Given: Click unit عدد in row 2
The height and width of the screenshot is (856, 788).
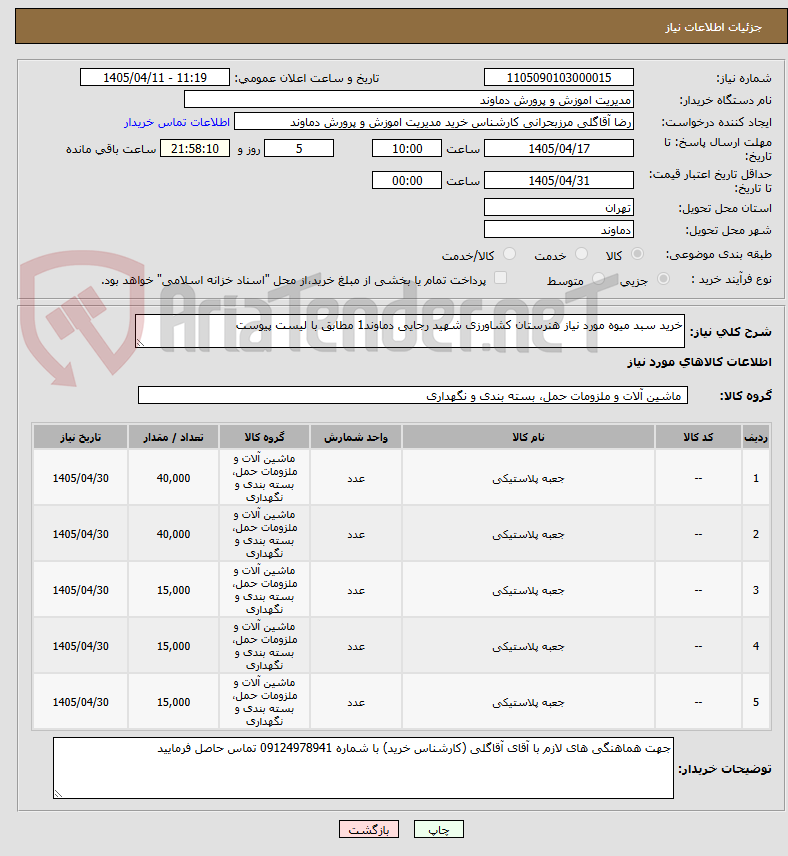Looking at the screenshot, I should point(356,534).
